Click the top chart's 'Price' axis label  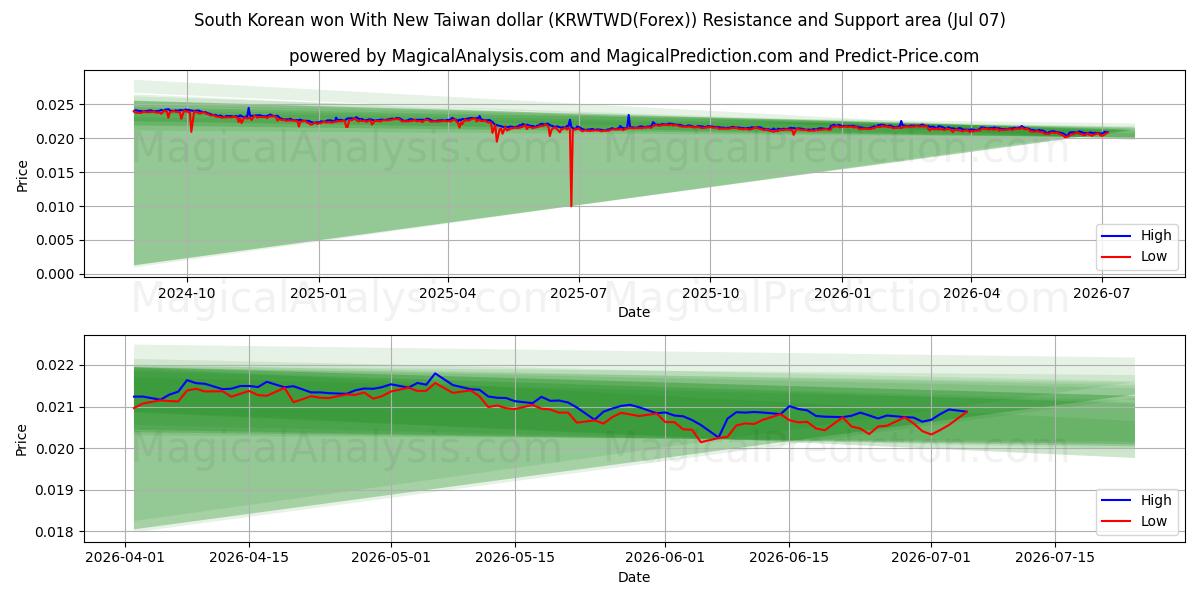click(22, 174)
